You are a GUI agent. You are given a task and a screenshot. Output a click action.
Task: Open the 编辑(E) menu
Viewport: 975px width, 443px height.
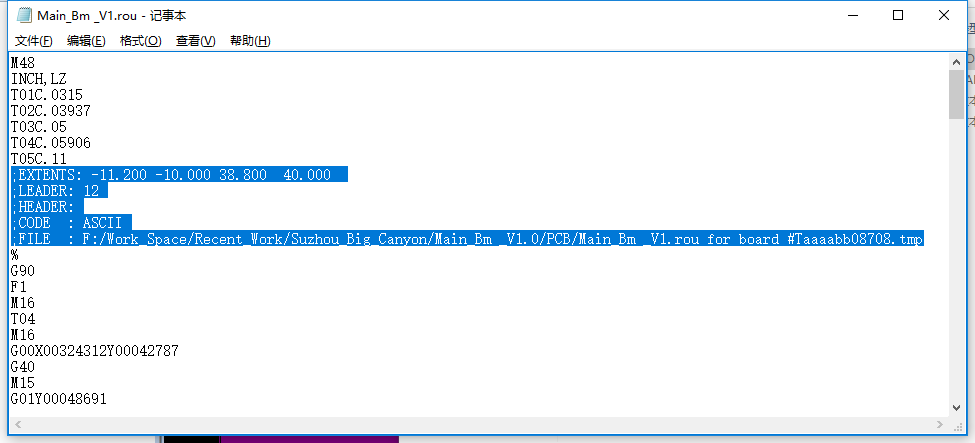(x=86, y=41)
